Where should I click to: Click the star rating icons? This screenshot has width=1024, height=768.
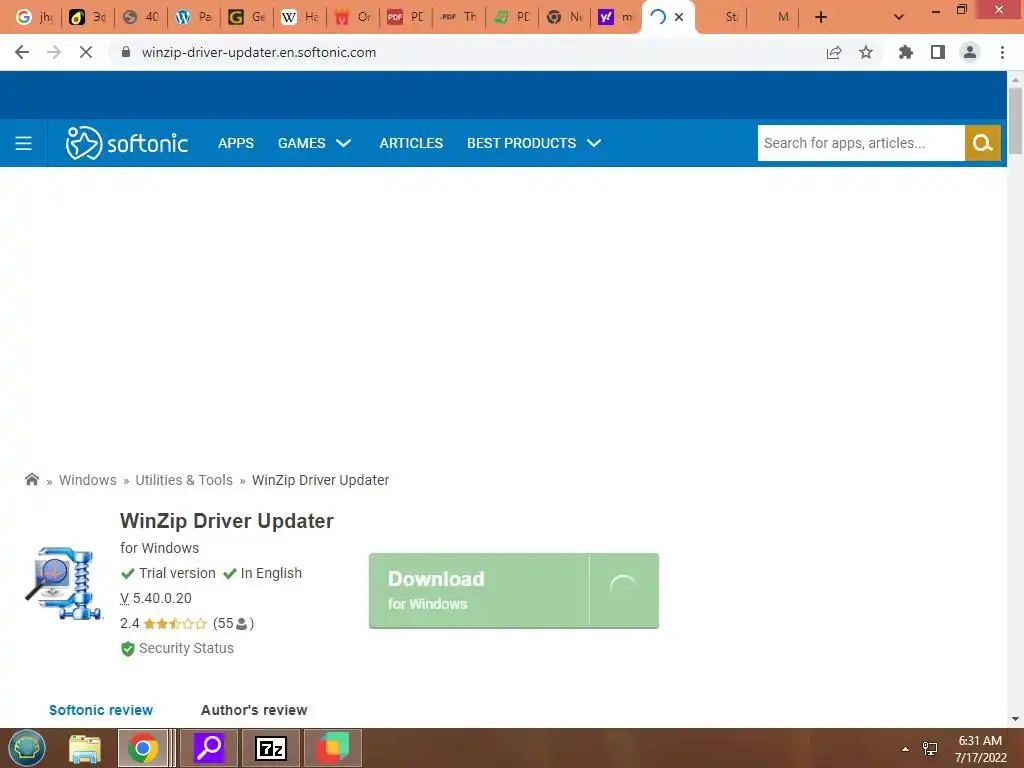pos(175,624)
